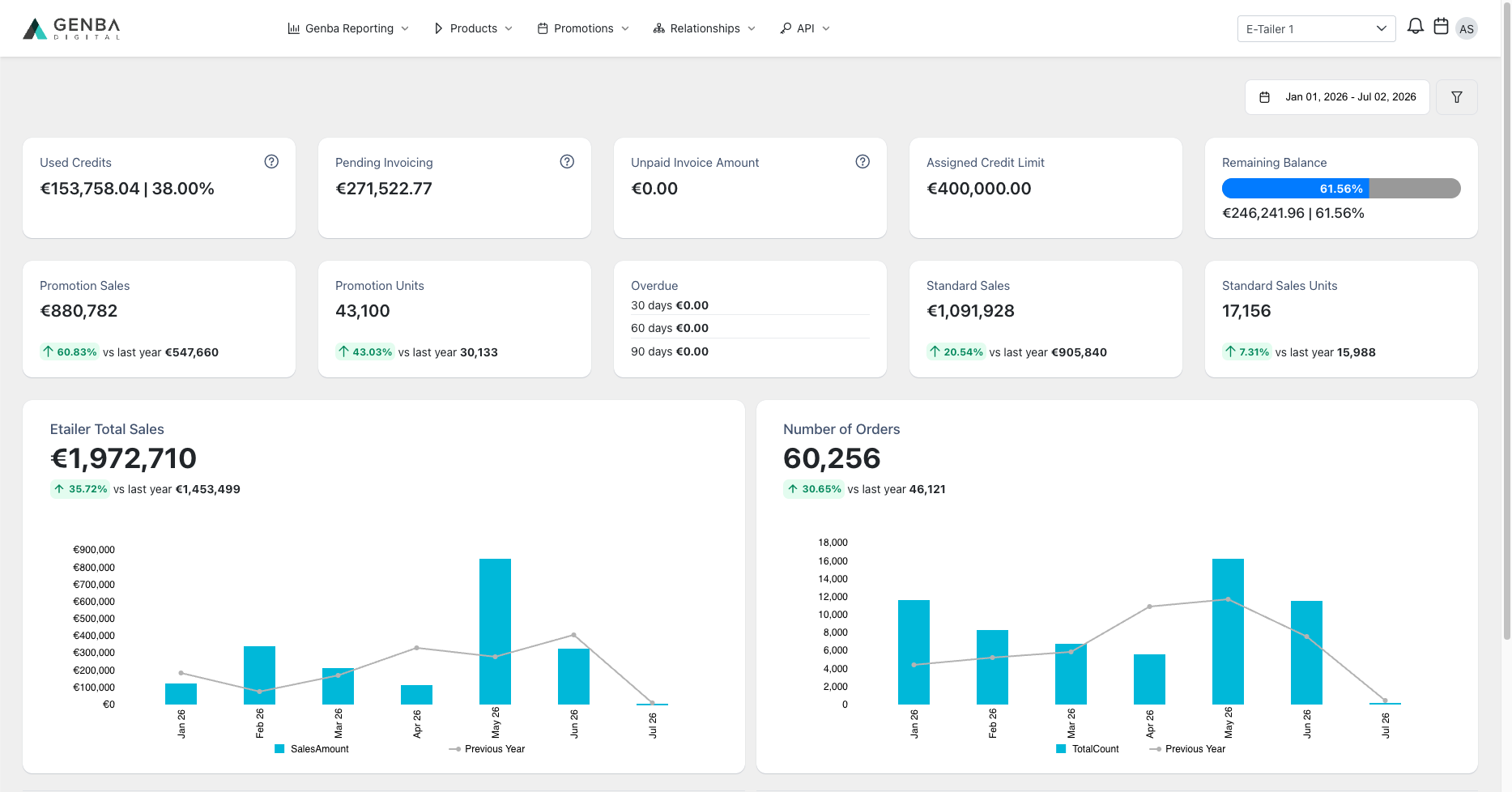The width and height of the screenshot is (1512, 792).
Task: Toggle Previous Year legend in sales chart
Action: click(487, 749)
